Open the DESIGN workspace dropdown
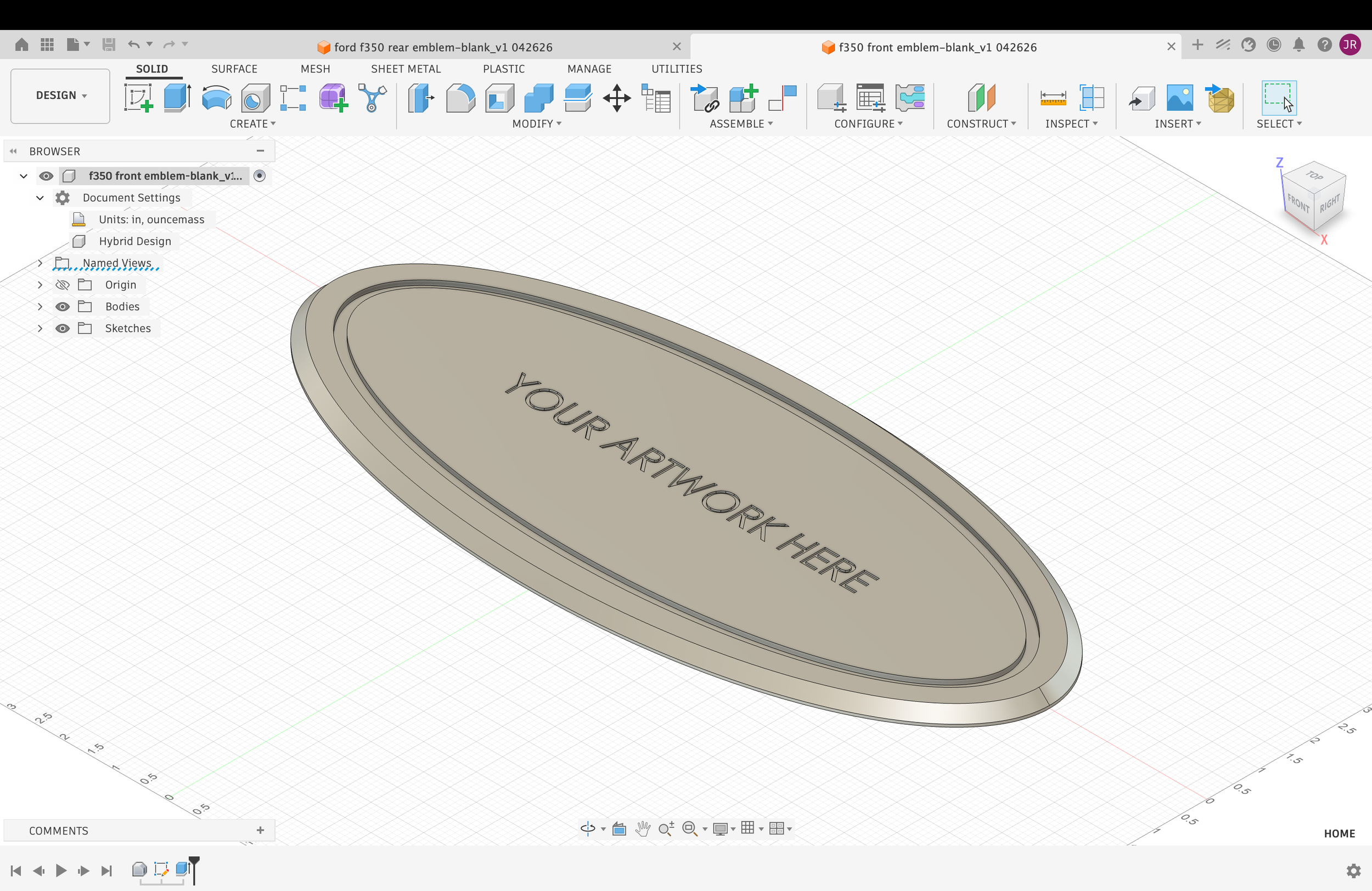 tap(60, 95)
